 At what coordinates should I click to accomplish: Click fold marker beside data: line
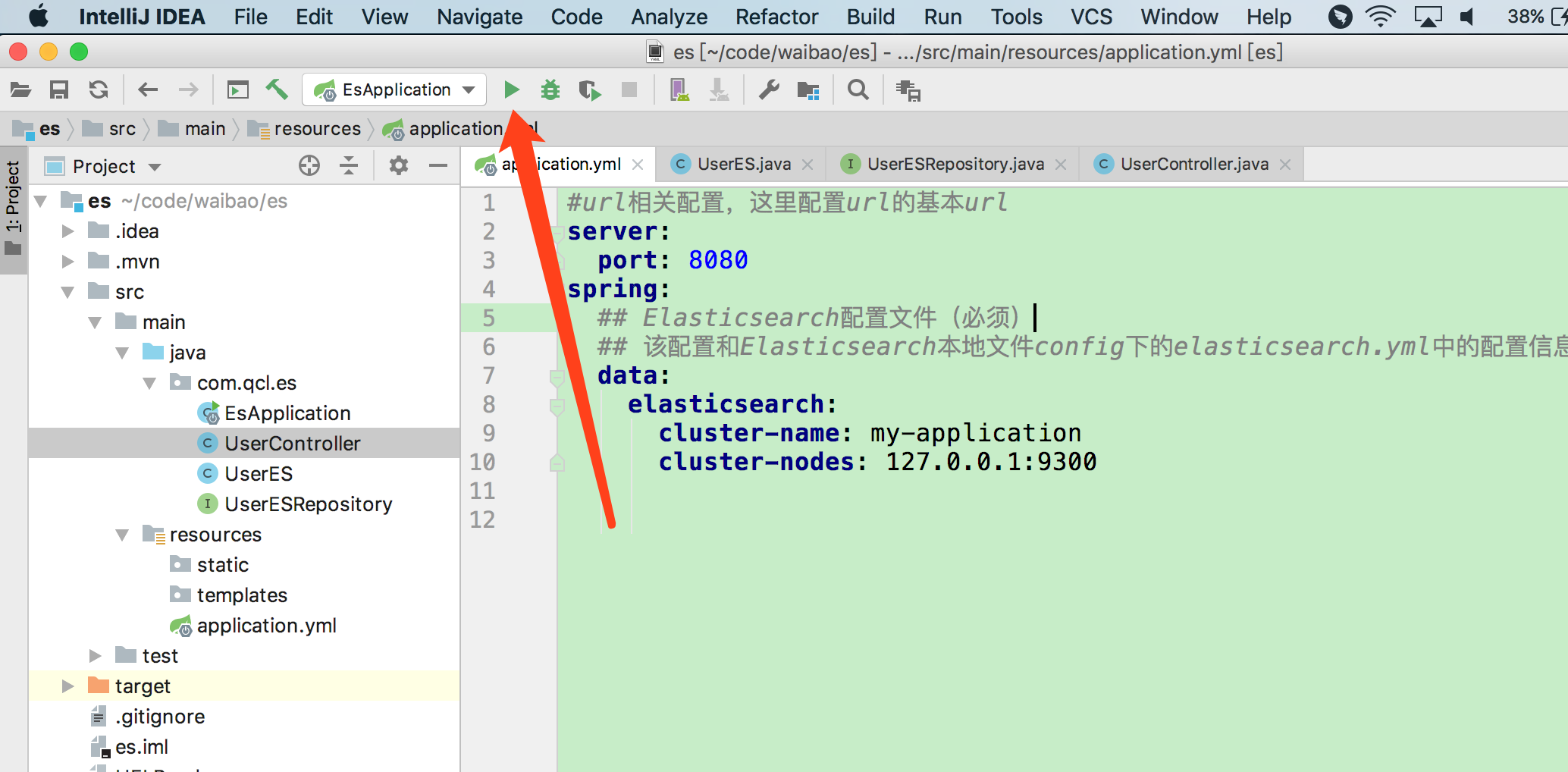557,377
